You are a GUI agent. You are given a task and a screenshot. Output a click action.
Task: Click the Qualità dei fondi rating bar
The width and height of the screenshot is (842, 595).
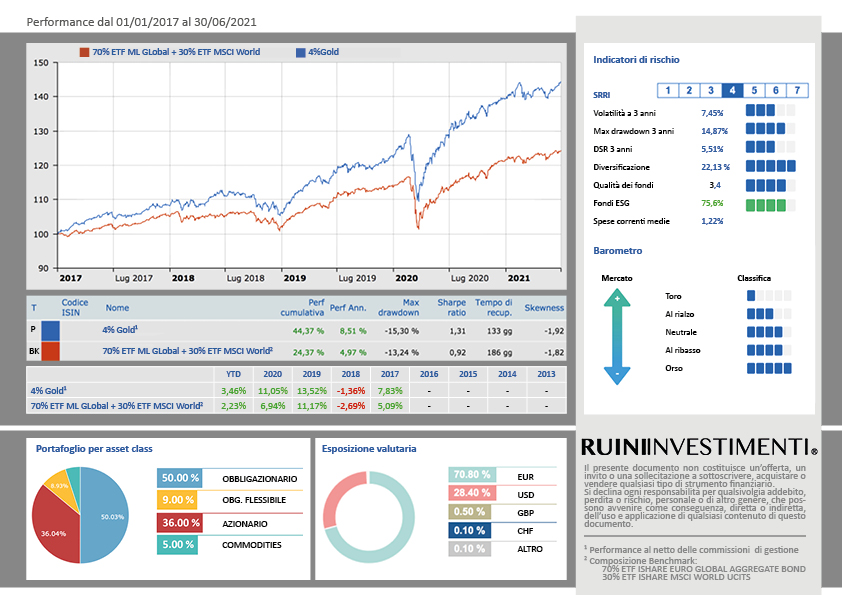coord(771,186)
